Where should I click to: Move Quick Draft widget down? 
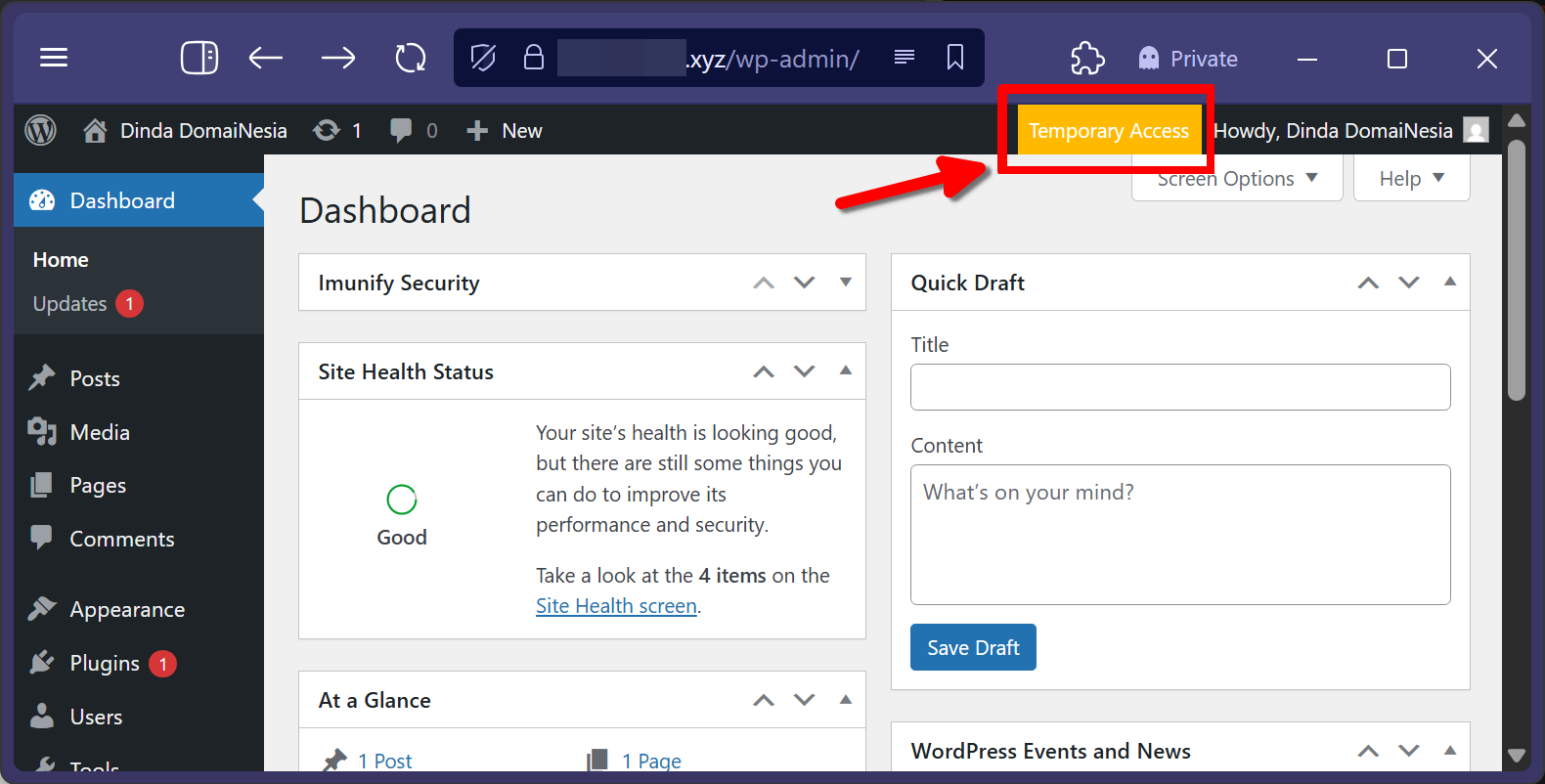click(1408, 283)
